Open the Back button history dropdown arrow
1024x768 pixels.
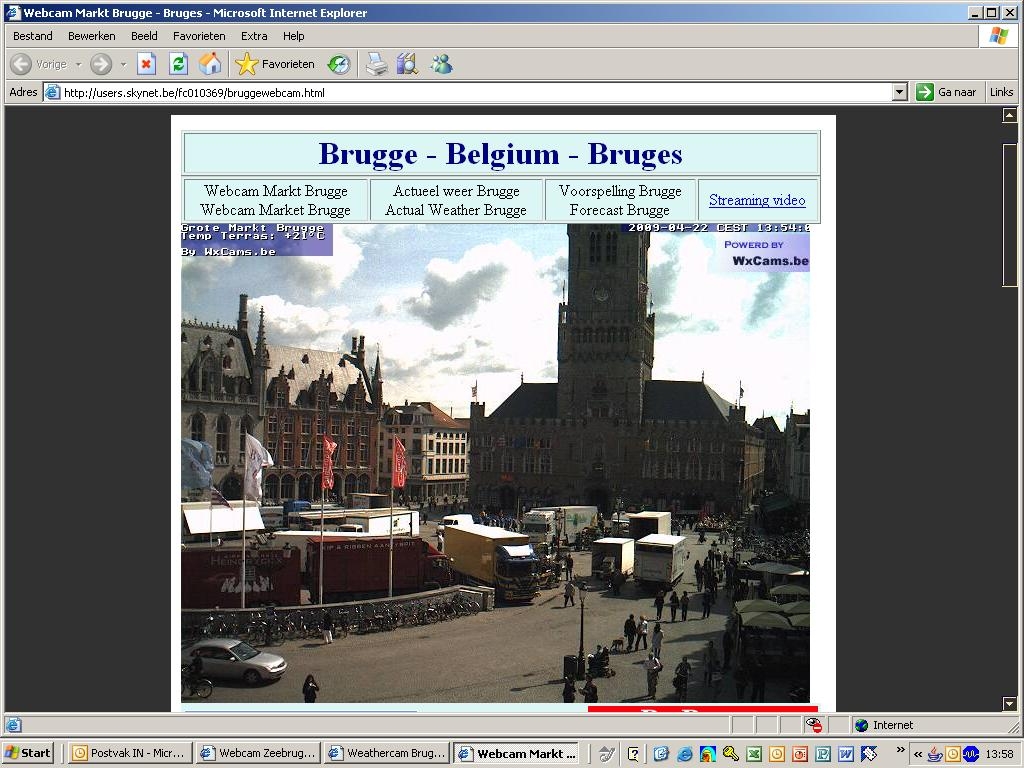(x=78, y=64)
